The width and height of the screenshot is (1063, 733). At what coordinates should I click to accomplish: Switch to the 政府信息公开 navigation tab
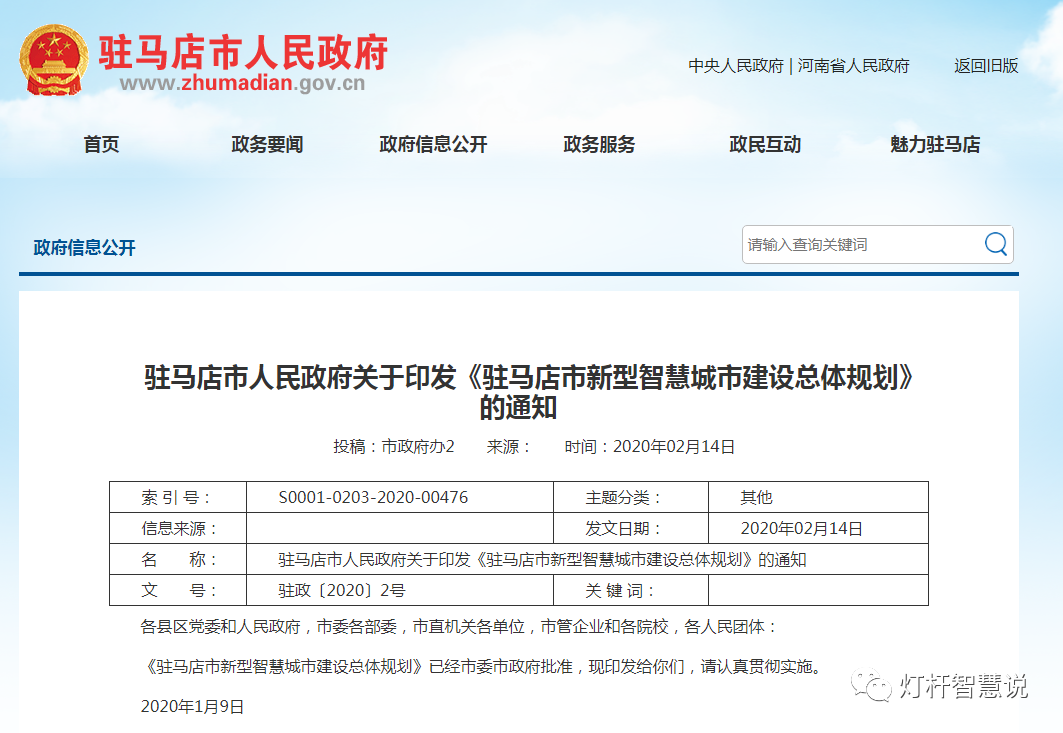tap(432, 144)
